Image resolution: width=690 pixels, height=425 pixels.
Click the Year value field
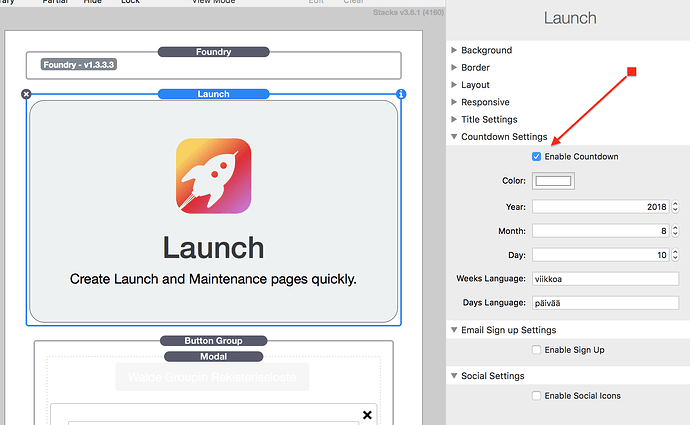(601, 207)
